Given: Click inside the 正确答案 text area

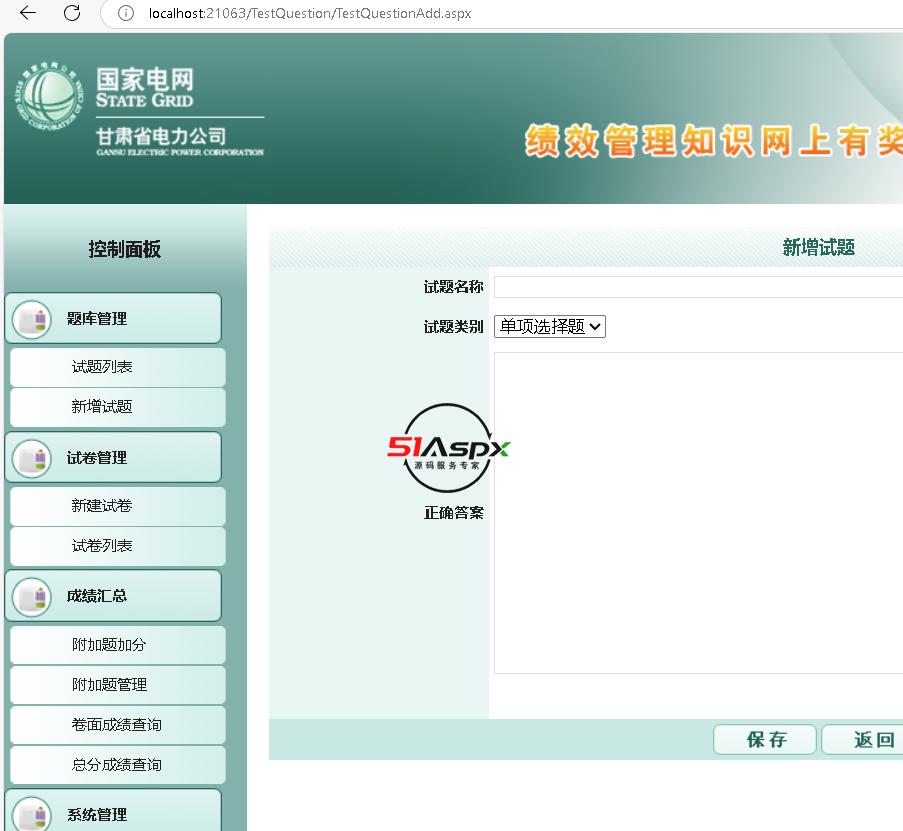Looking at the screenshot, I should tap(698, 512).
